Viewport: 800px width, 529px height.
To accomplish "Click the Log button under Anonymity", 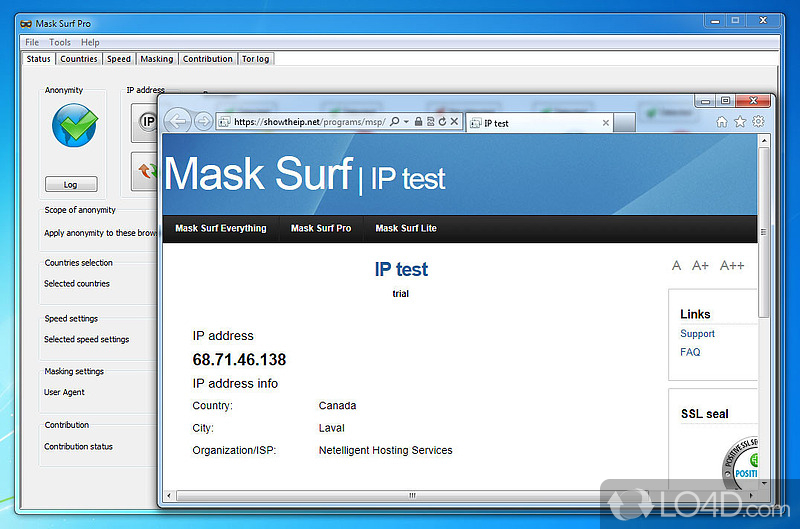I will pos(71,184).
